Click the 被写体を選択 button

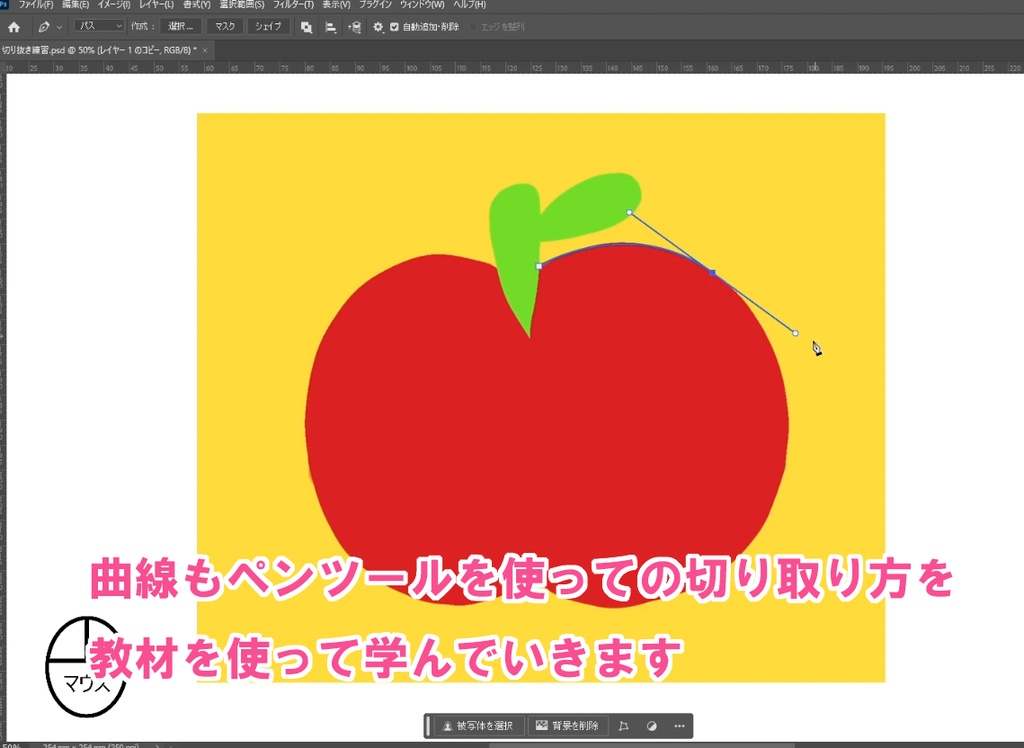click(477, 725)
